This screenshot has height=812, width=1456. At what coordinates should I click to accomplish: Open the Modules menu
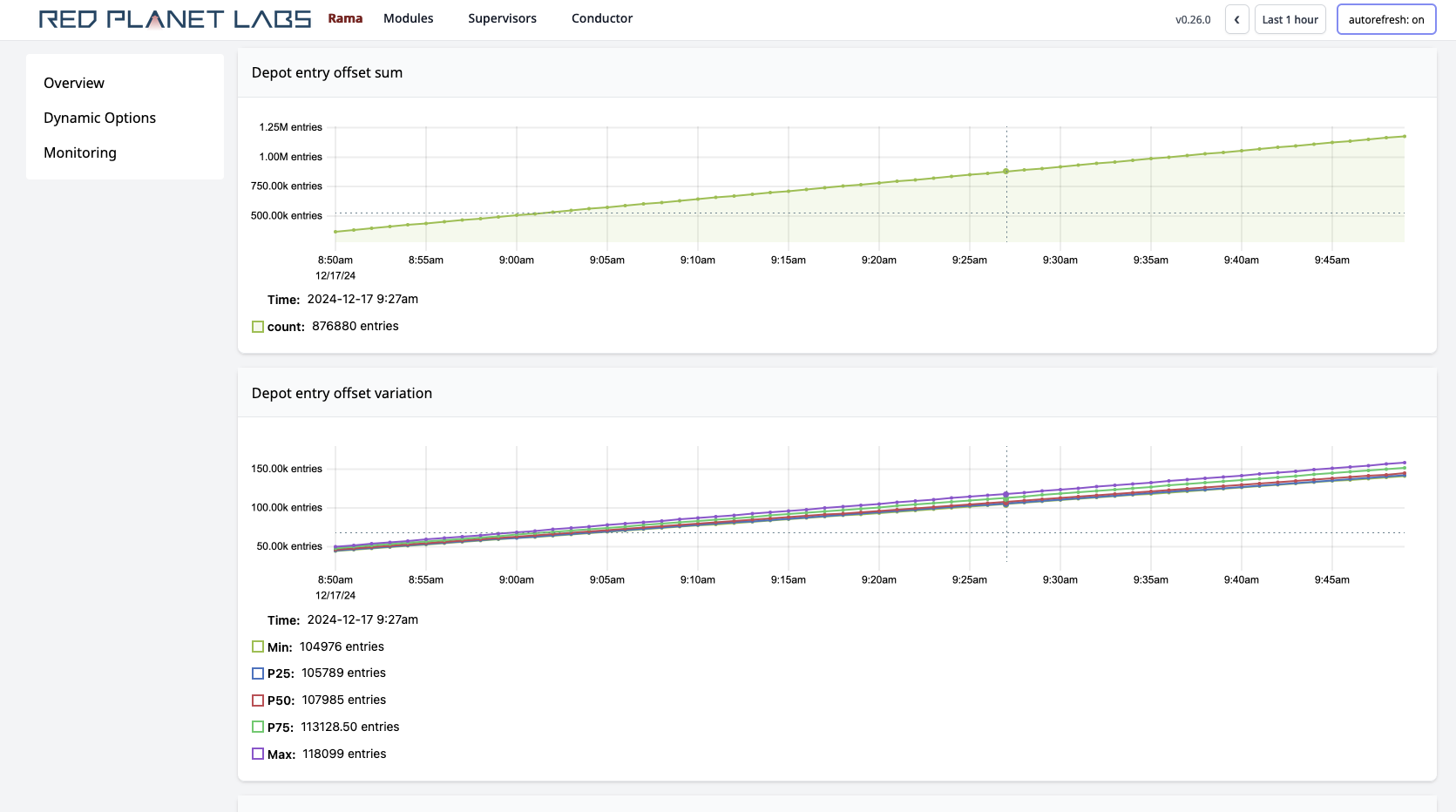point(408,18)
